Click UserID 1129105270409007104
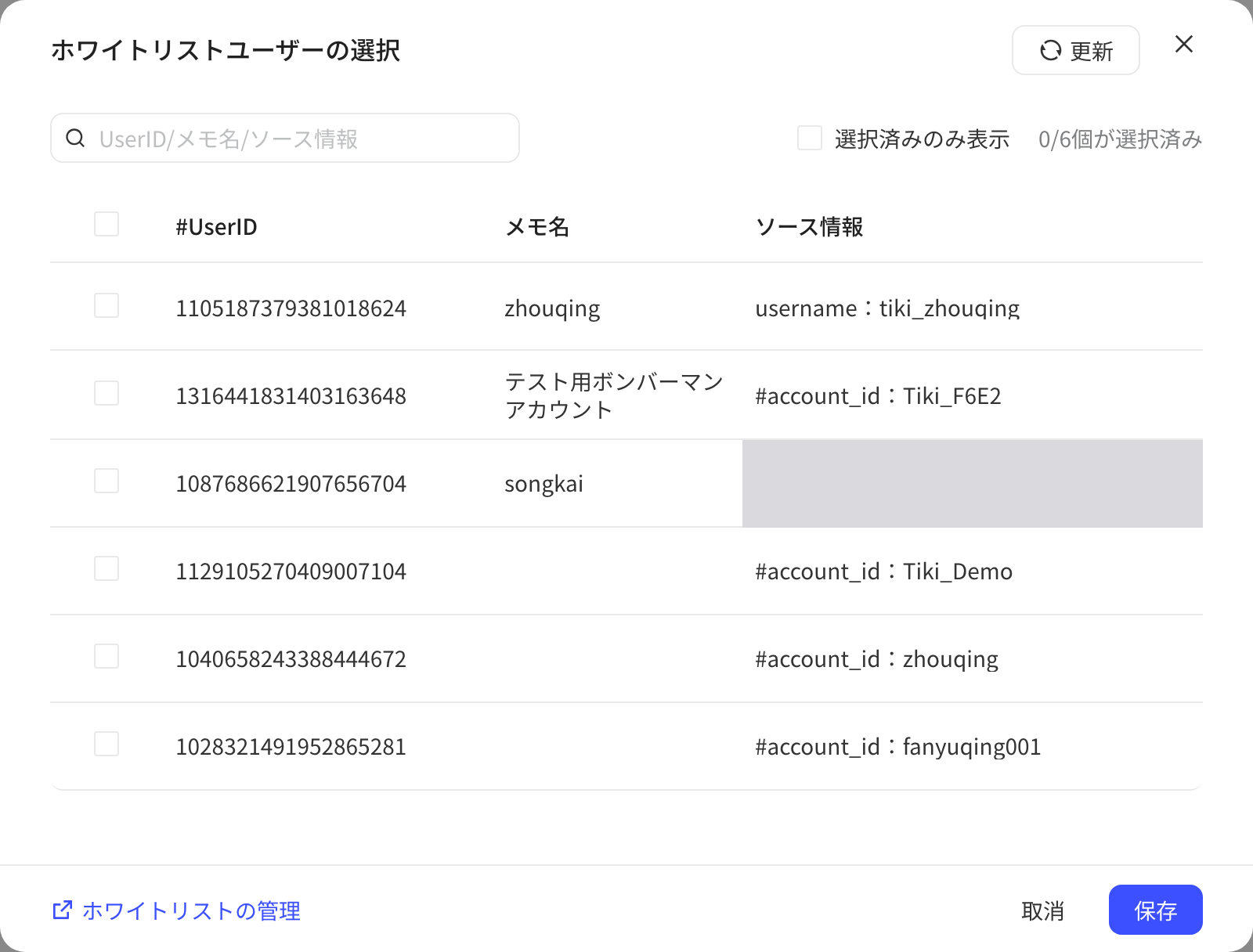This screenshot has height=952, width=1253. click(291, 572)
